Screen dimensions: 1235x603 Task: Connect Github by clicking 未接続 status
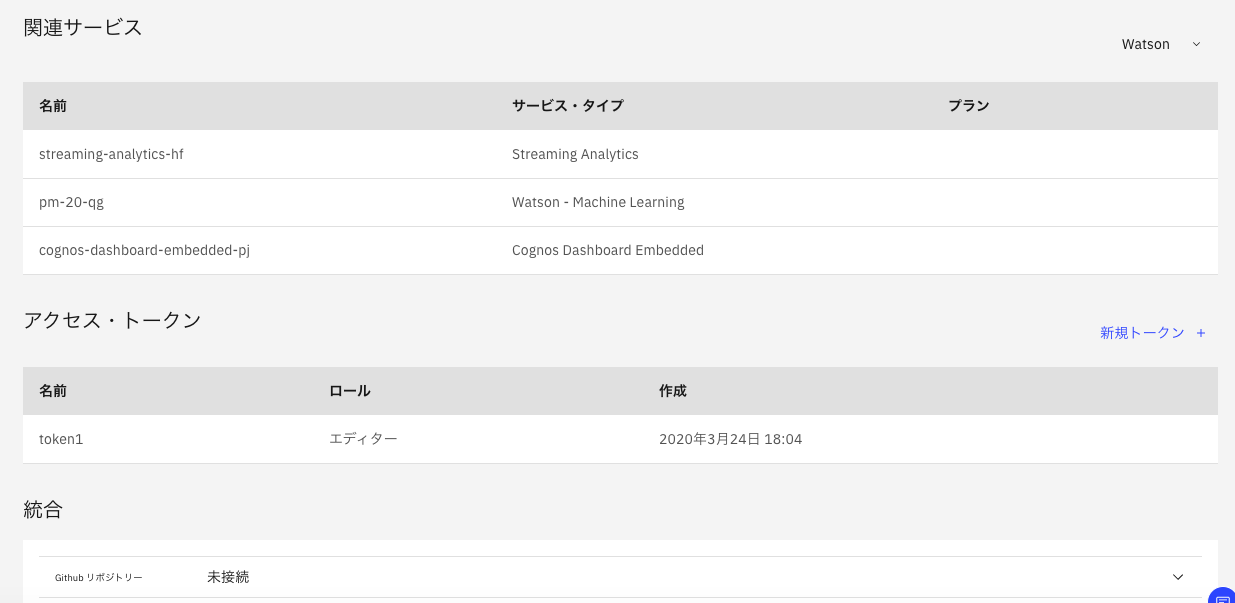pos(227,577)
